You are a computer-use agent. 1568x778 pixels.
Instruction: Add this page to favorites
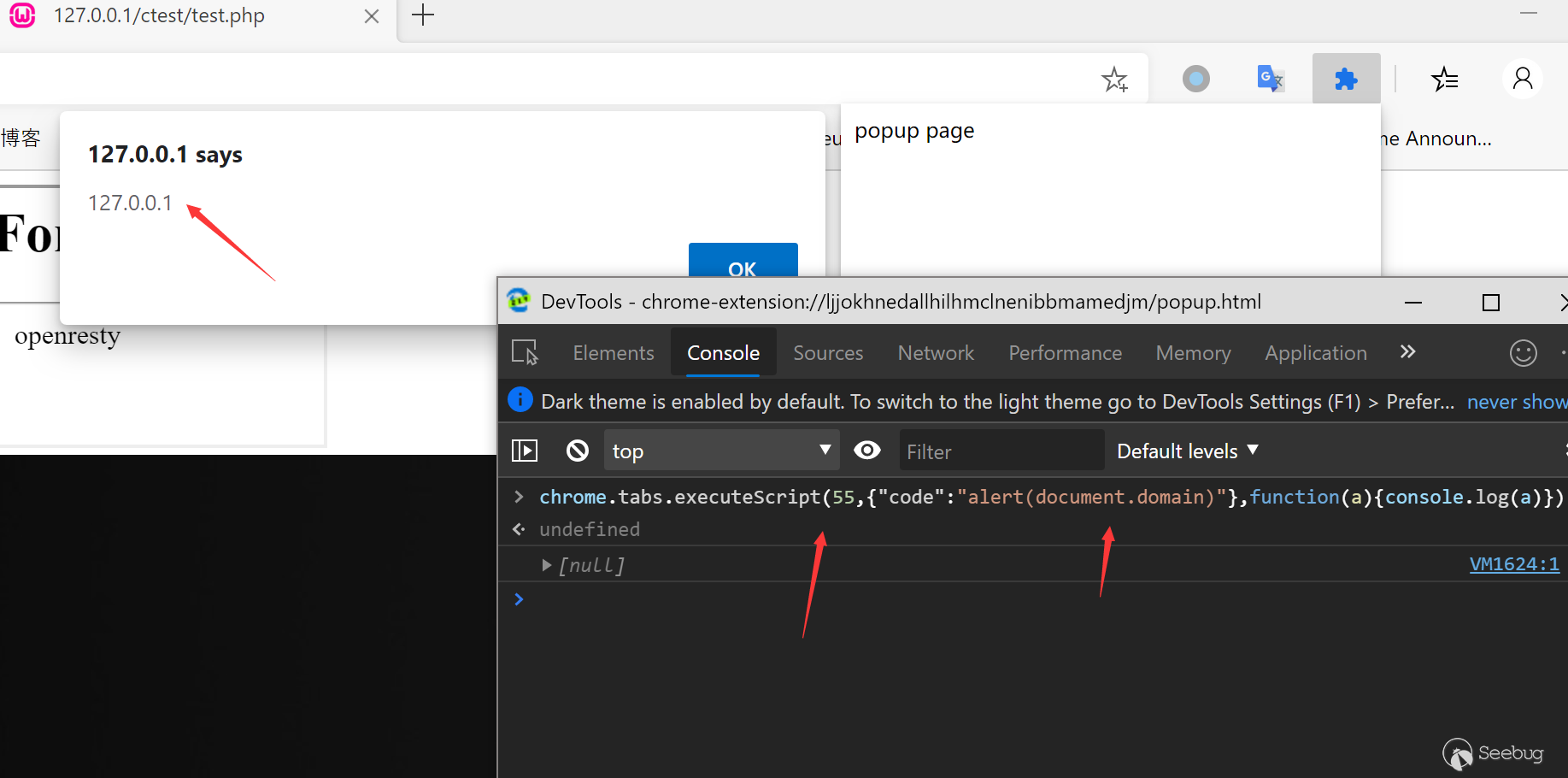tap(1114, 80)
